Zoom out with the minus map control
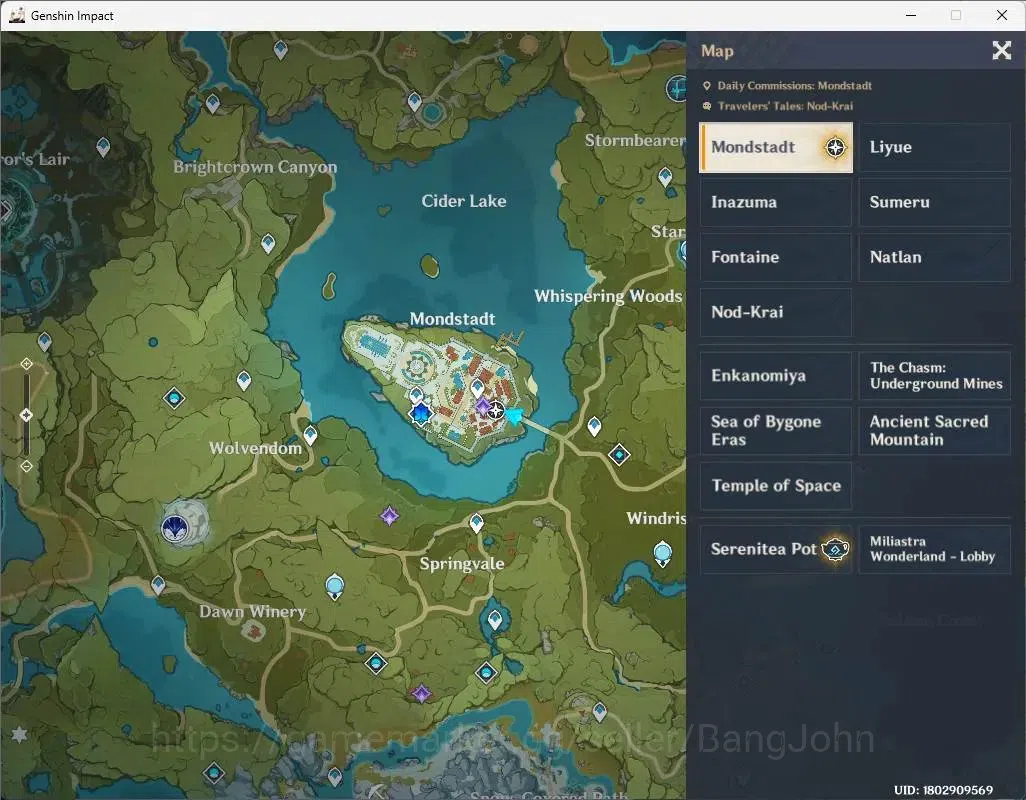1026x800 pixels. (26, 466)
